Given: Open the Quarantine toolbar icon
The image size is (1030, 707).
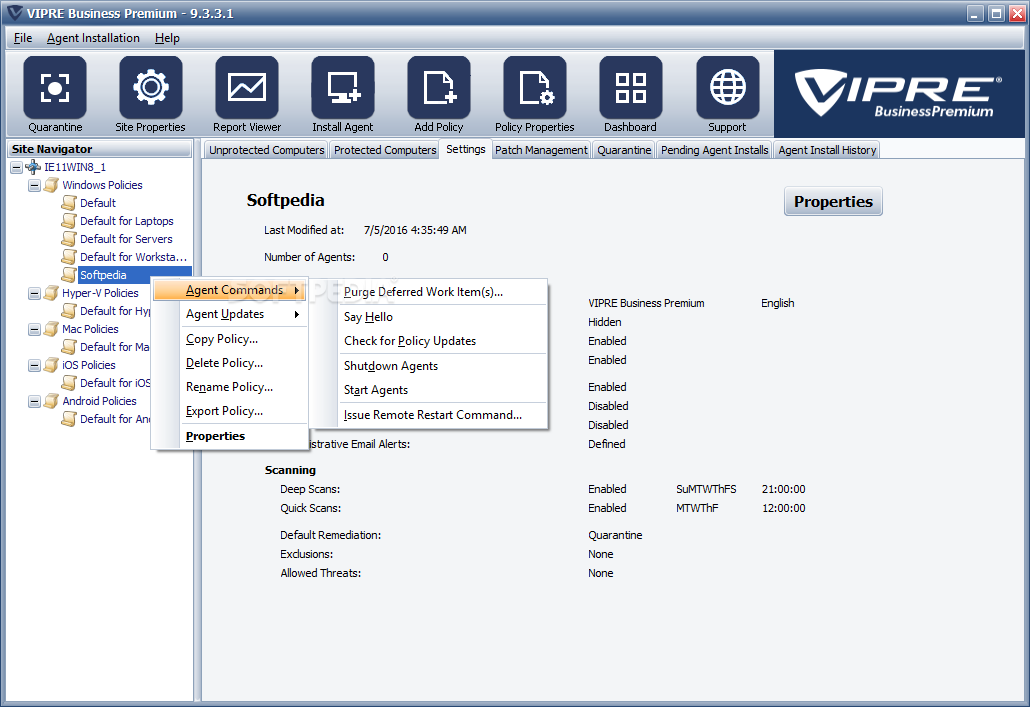Looking at the screenshot, I should (x=55, y=87).
